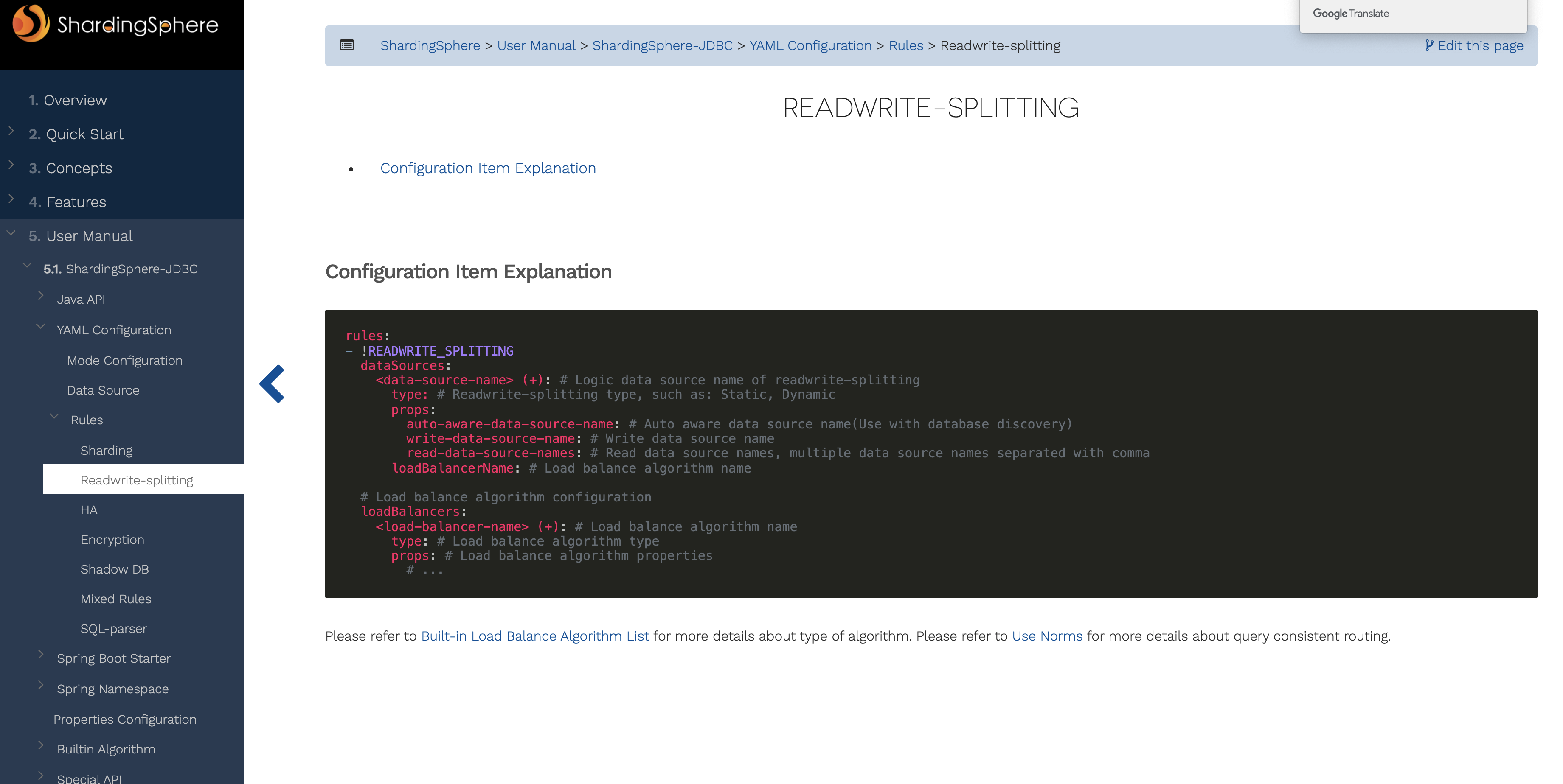1563x784 pixels.
Task: Expand the Concepts section
Action: click(x=11, y=165)
